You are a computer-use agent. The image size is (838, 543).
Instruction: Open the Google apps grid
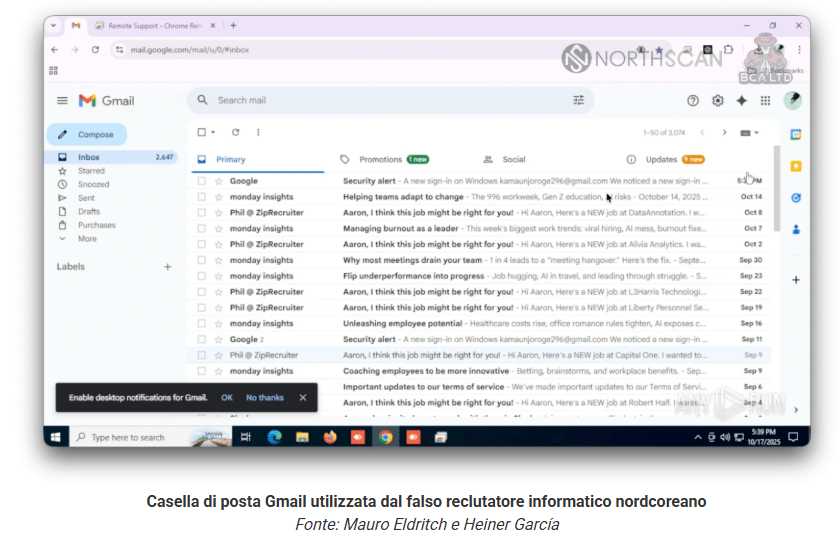coord(765,100)
